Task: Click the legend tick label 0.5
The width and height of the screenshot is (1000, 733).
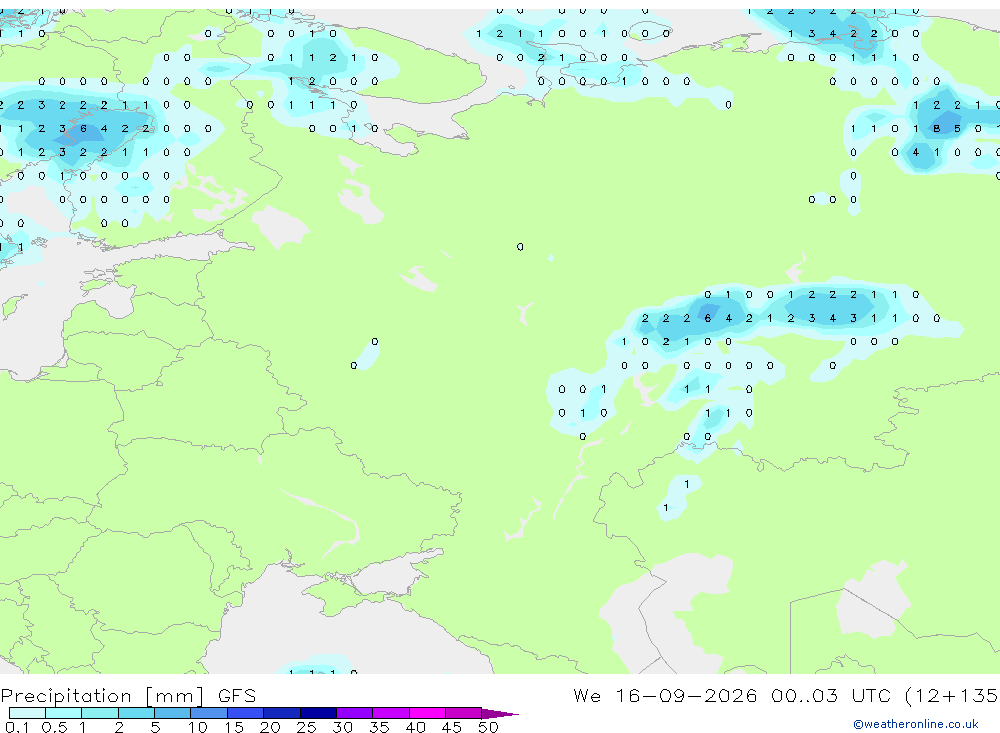Action: [54, 727]
